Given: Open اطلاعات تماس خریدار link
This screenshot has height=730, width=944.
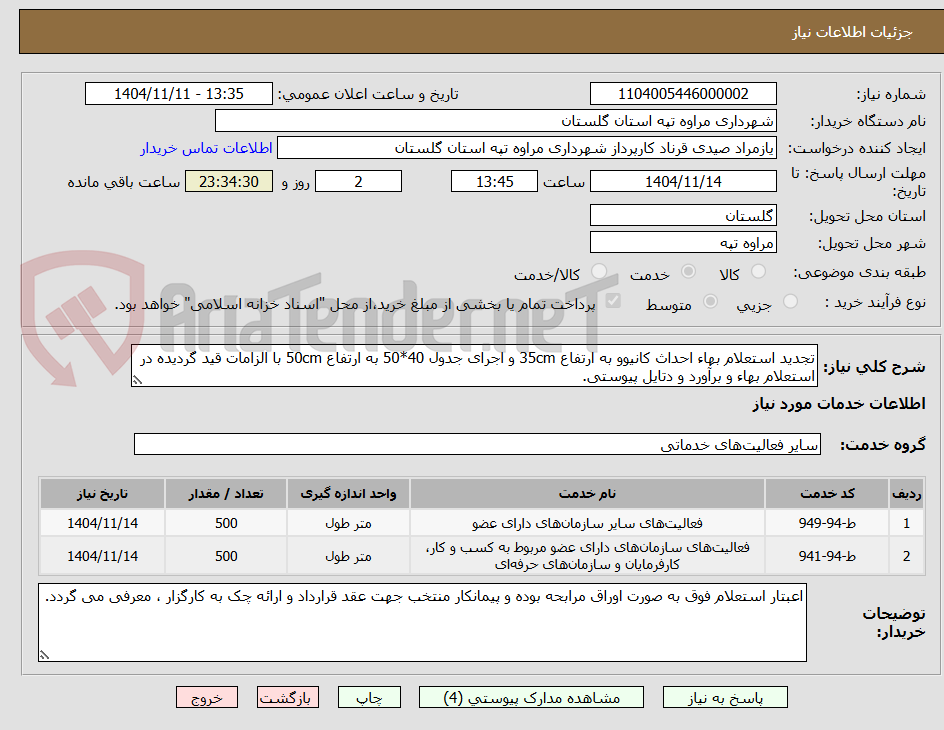Looking at the screenshot, I should point(206,148).
